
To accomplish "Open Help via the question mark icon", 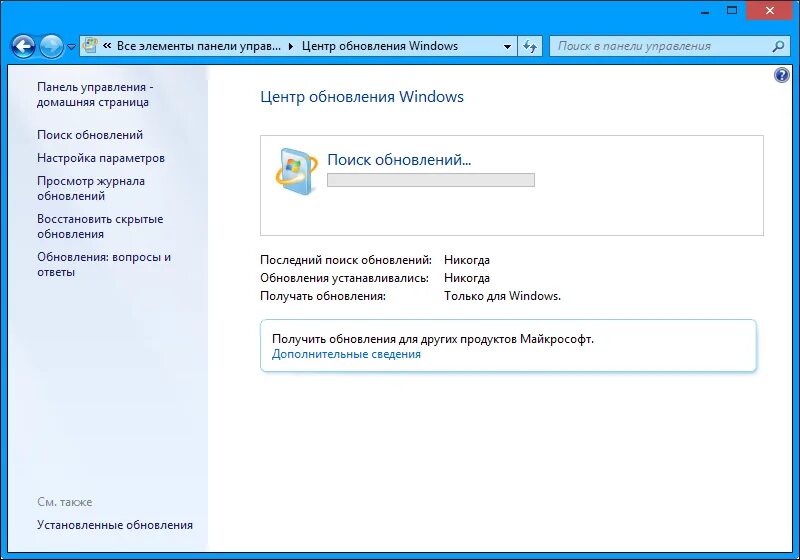I will pos(782,75).
